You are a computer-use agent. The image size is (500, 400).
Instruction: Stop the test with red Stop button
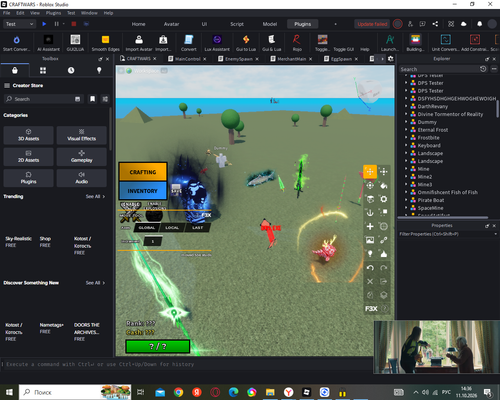pos(74,24)
